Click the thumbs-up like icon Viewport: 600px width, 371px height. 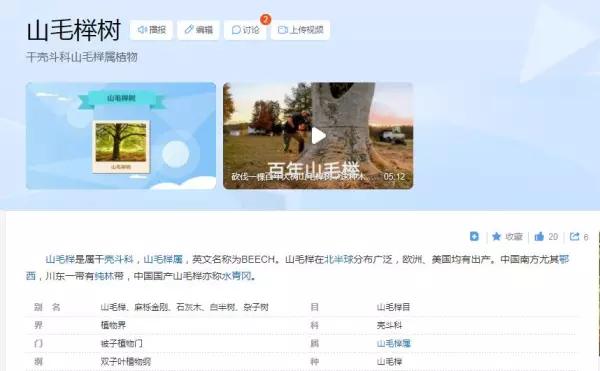[x=539, y=236]
